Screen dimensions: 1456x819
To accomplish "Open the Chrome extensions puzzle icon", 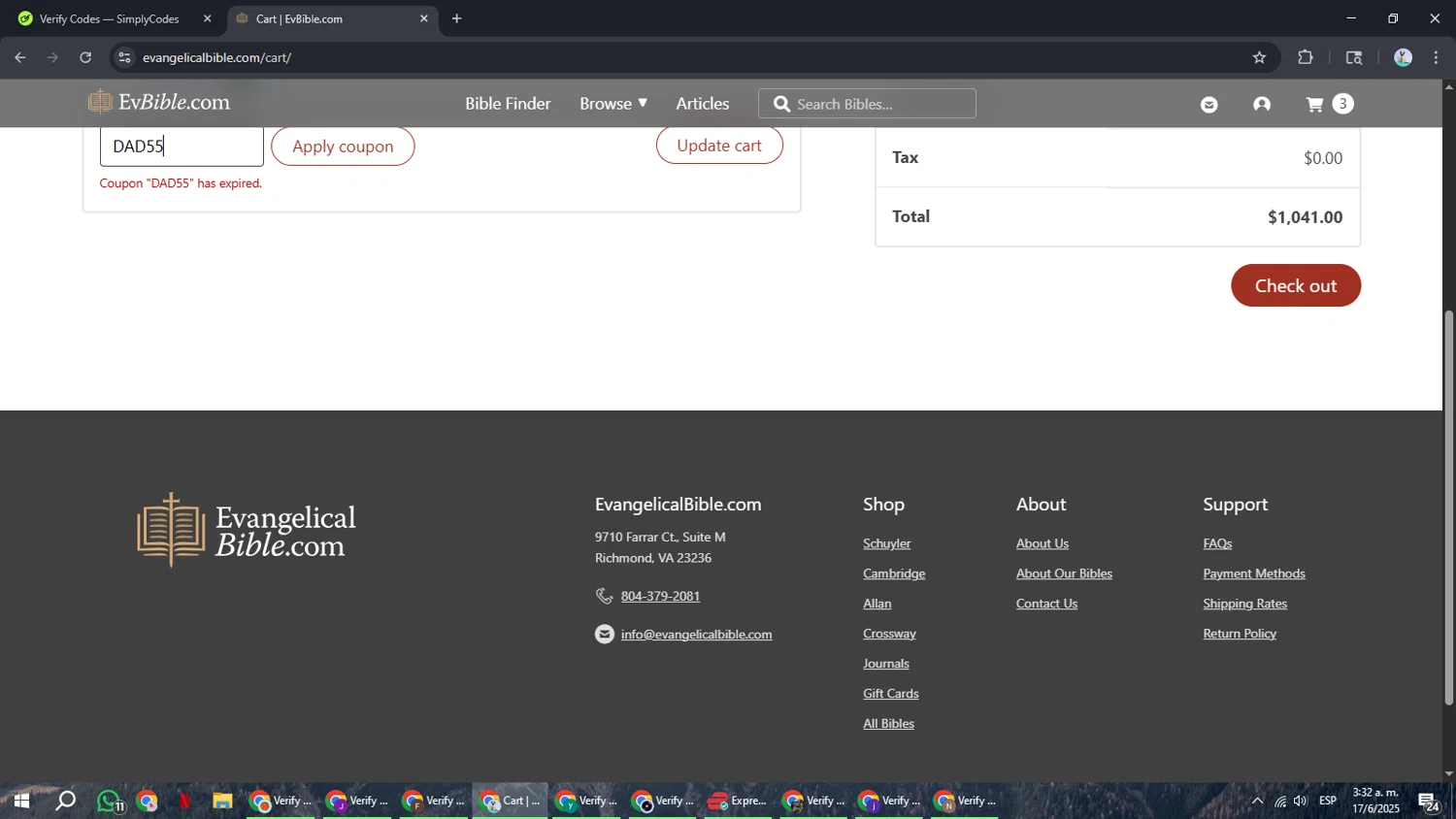I will (x=1306, y=57).
